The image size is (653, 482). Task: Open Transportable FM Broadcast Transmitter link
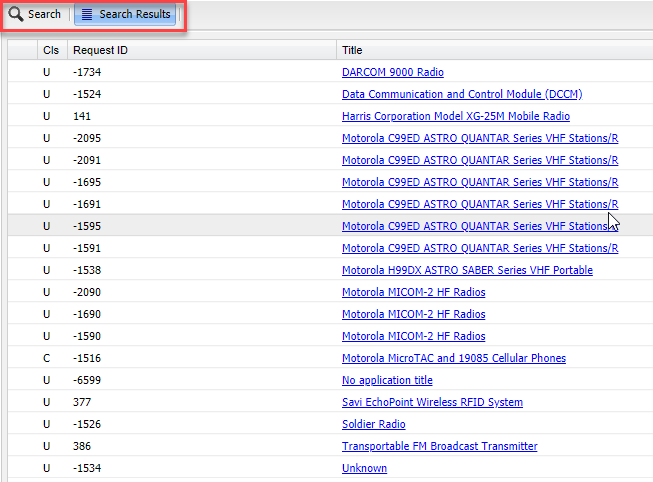pos(440,446)
